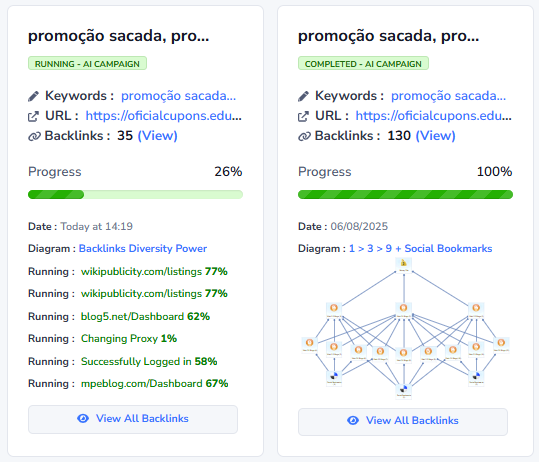Click eye icon in right View All Backlinks button
The width and height of the screenshot is (539, 462).
(x=353, y=420)
